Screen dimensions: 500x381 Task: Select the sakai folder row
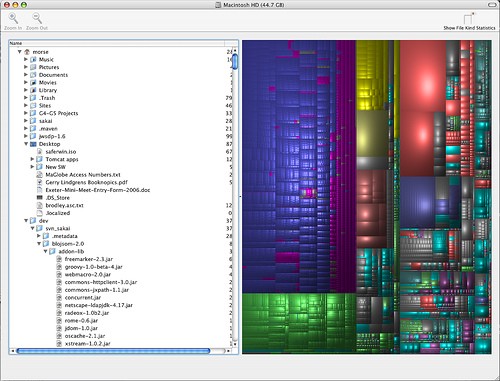(121, 121)
